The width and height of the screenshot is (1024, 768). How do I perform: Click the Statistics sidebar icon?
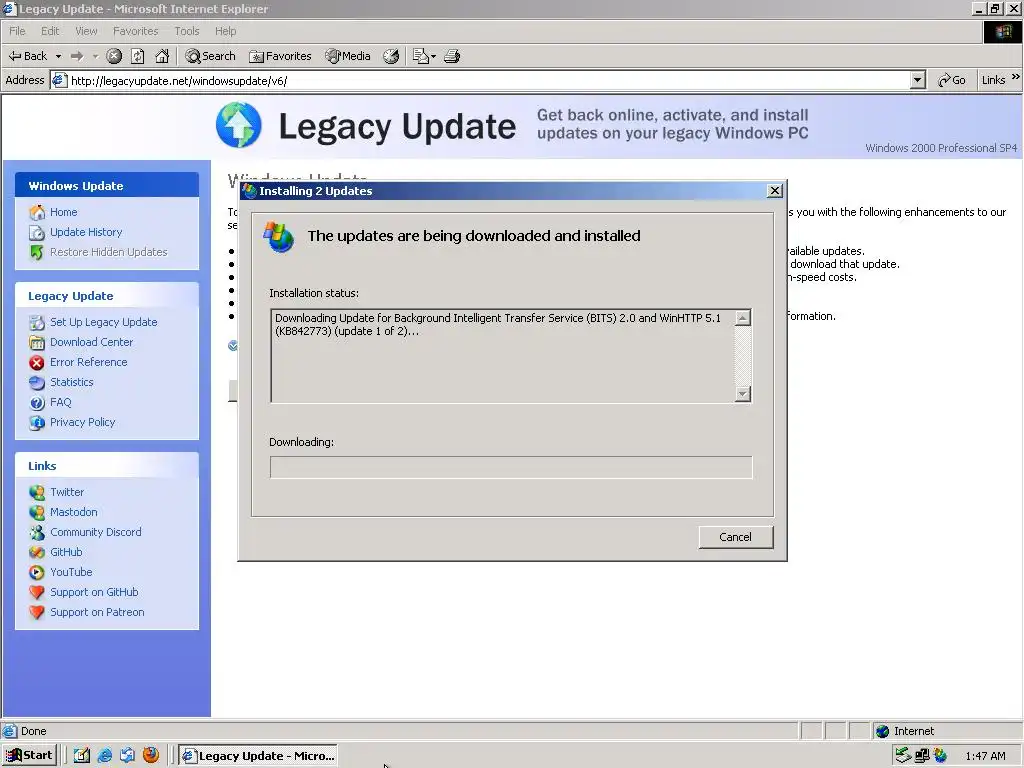pyautogui.click(x=37, y=383)
